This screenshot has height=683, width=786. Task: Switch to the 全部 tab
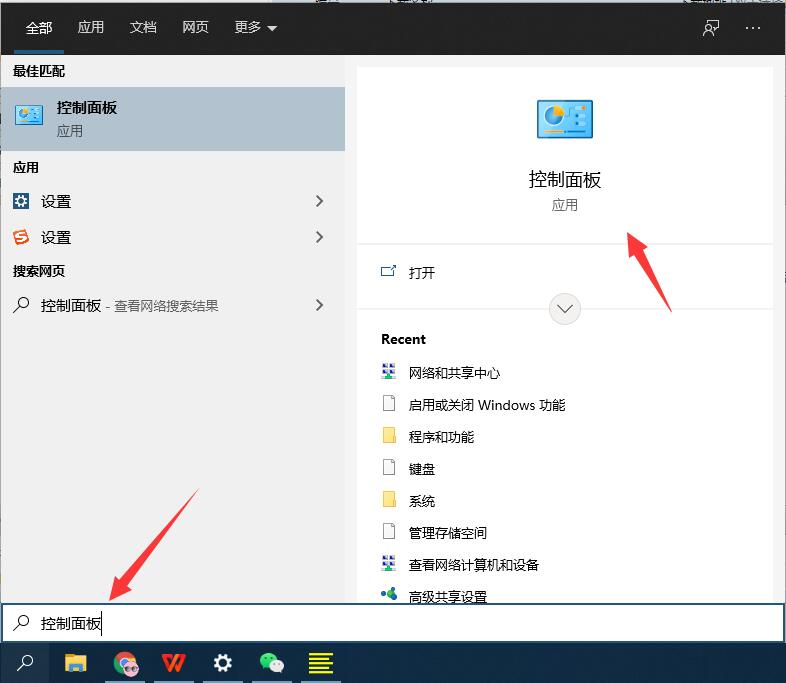pyautogui.click(x=39, y=28)
